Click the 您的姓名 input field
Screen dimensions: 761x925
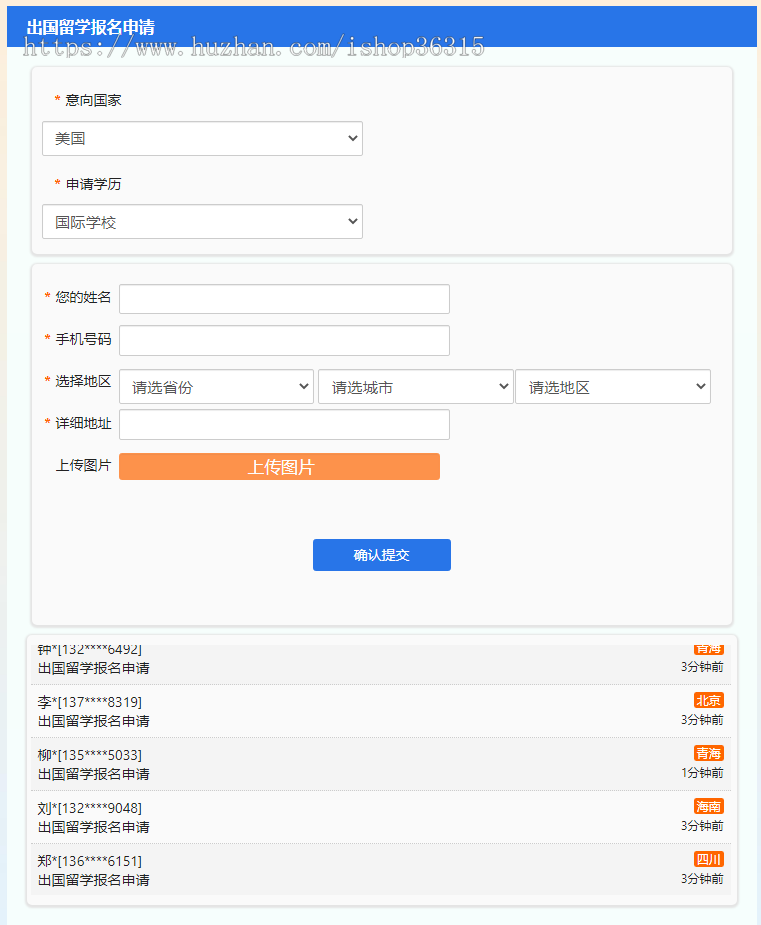click(x=284, y=299)
